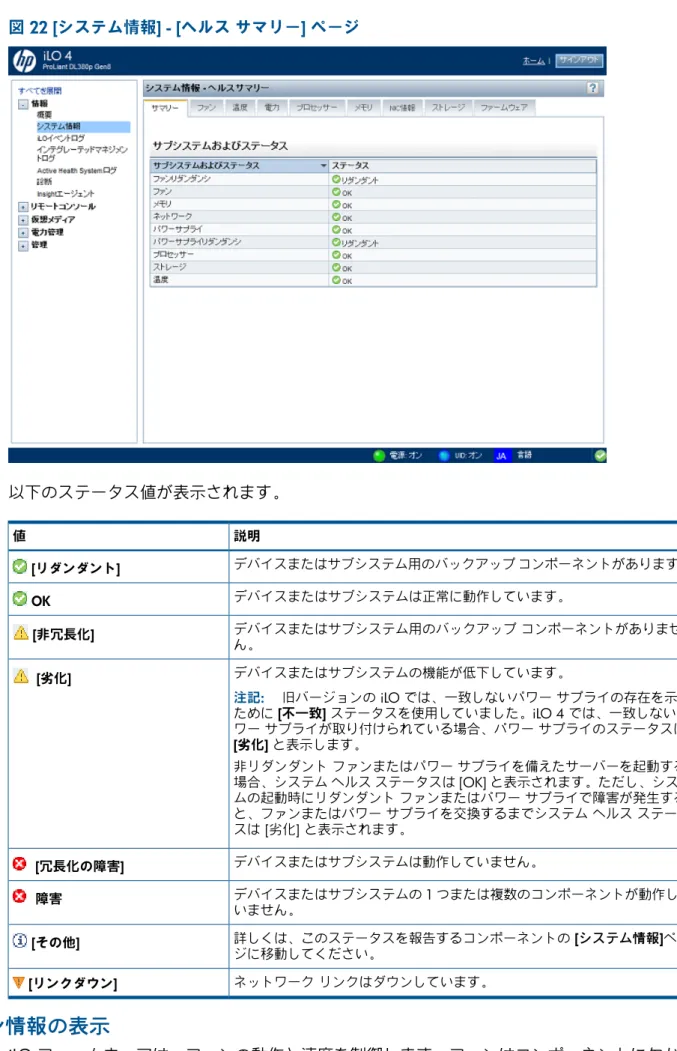Screen dimensions: 677x1051
Task: Switch to the サマリー tab
Action: coord(165,108)
